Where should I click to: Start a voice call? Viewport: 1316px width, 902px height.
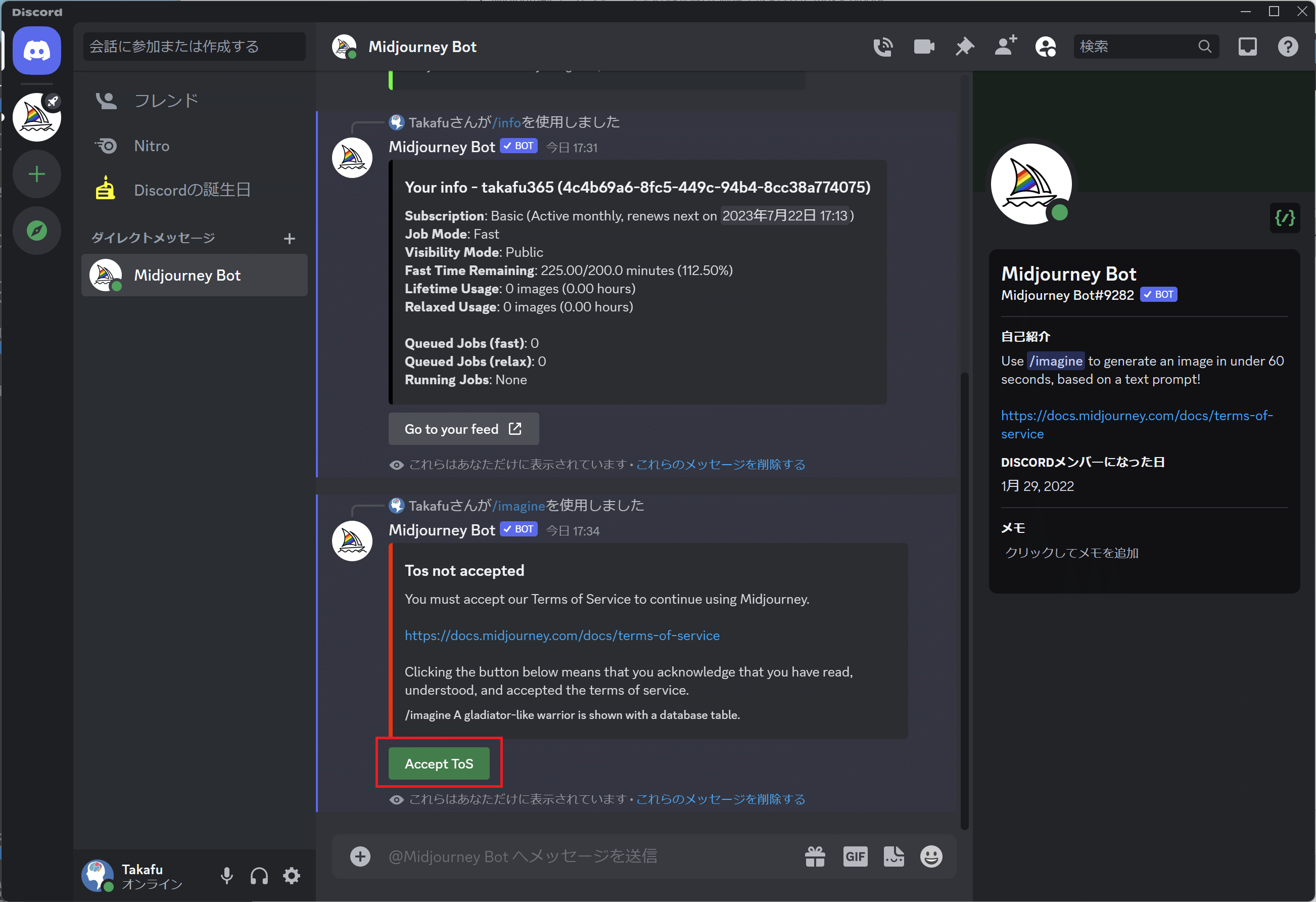click(x=883, y=47)
